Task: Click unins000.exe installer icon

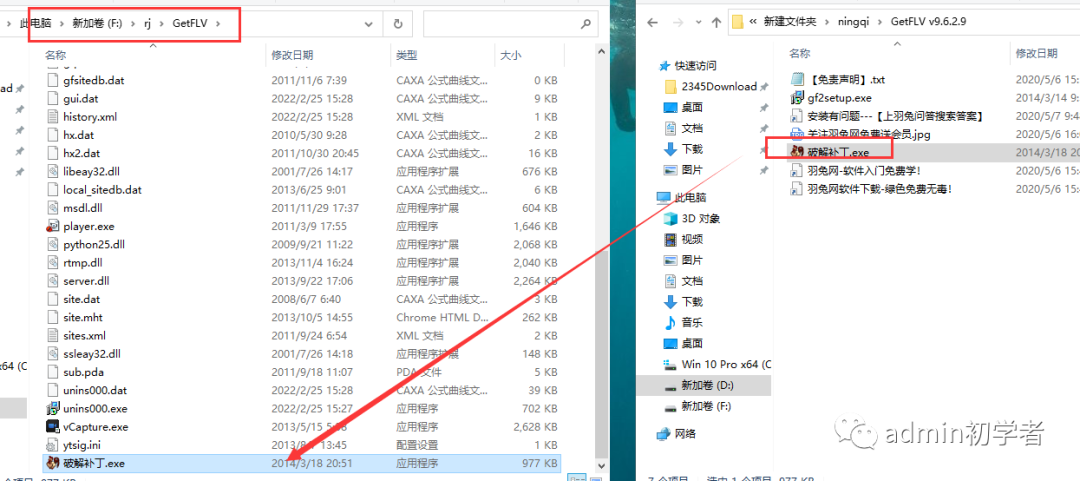Action: pyautogui.click(x=53, y=409)
